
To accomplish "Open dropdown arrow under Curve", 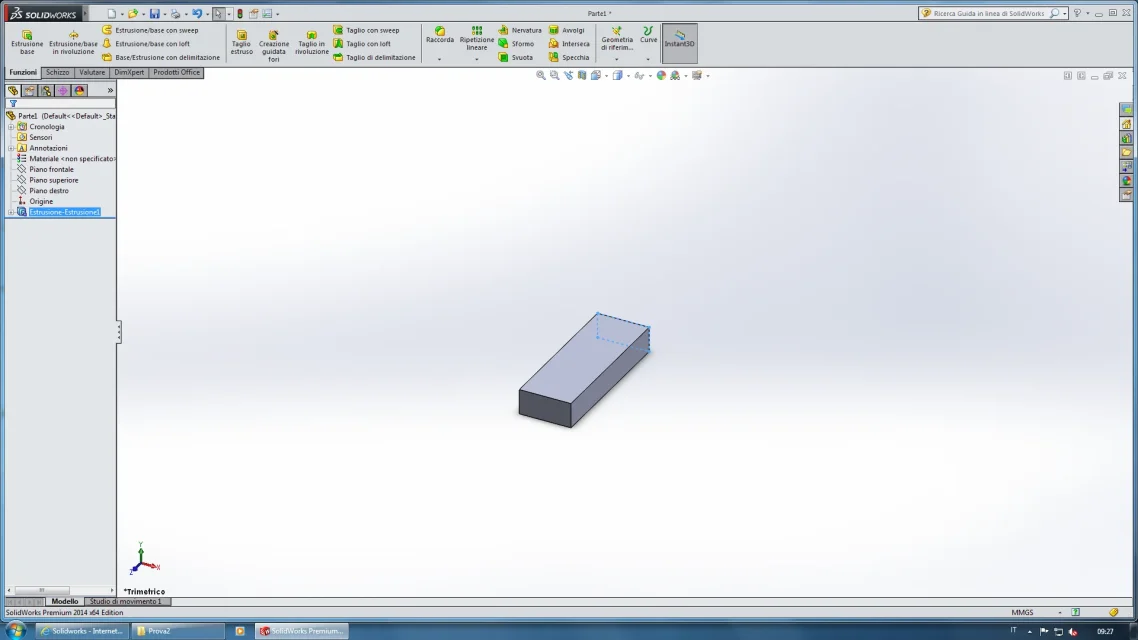I will pyautogui.click(x=648, y=60).
